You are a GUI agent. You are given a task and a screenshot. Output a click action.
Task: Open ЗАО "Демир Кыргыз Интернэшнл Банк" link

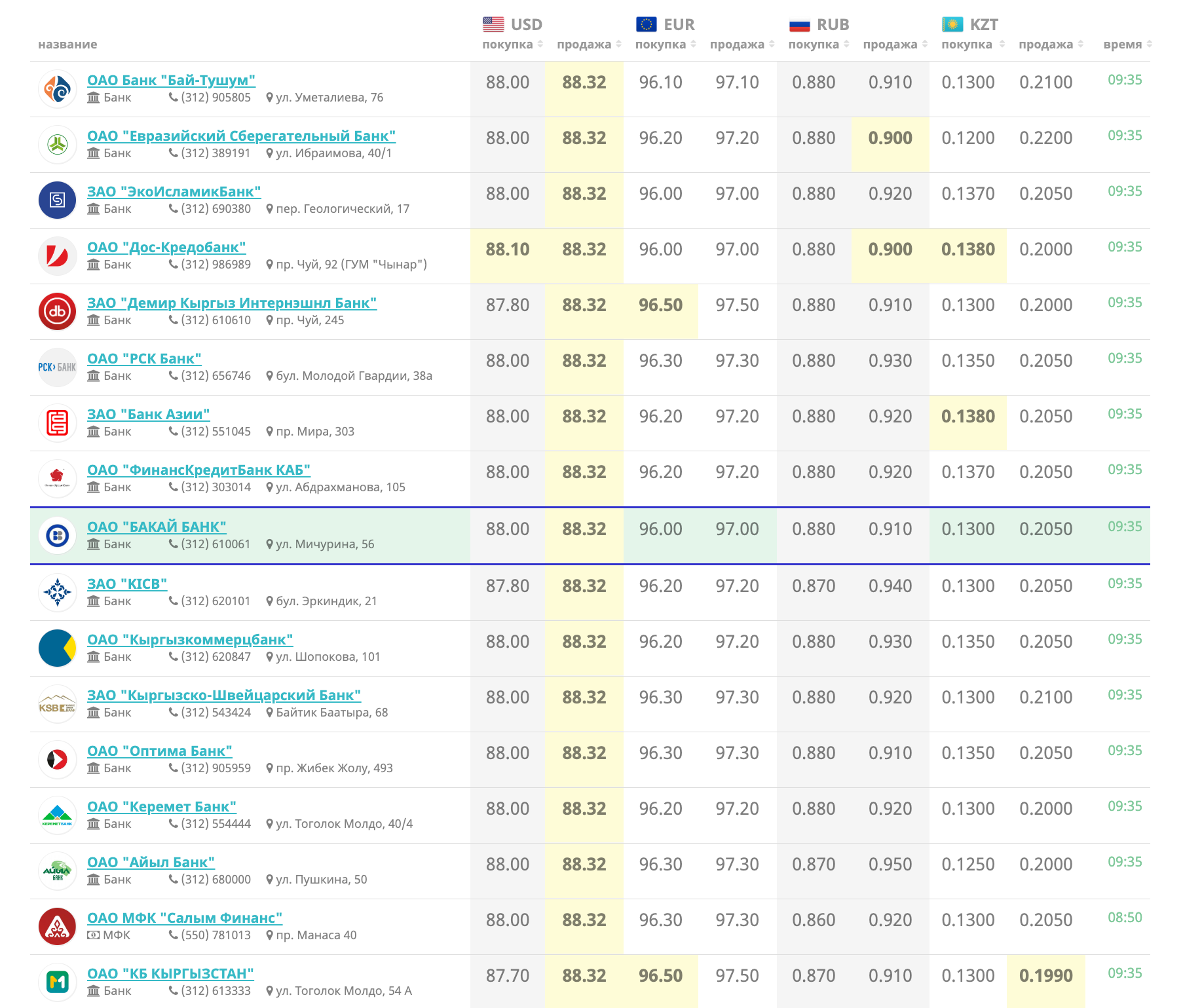click(x=232, y=303)
